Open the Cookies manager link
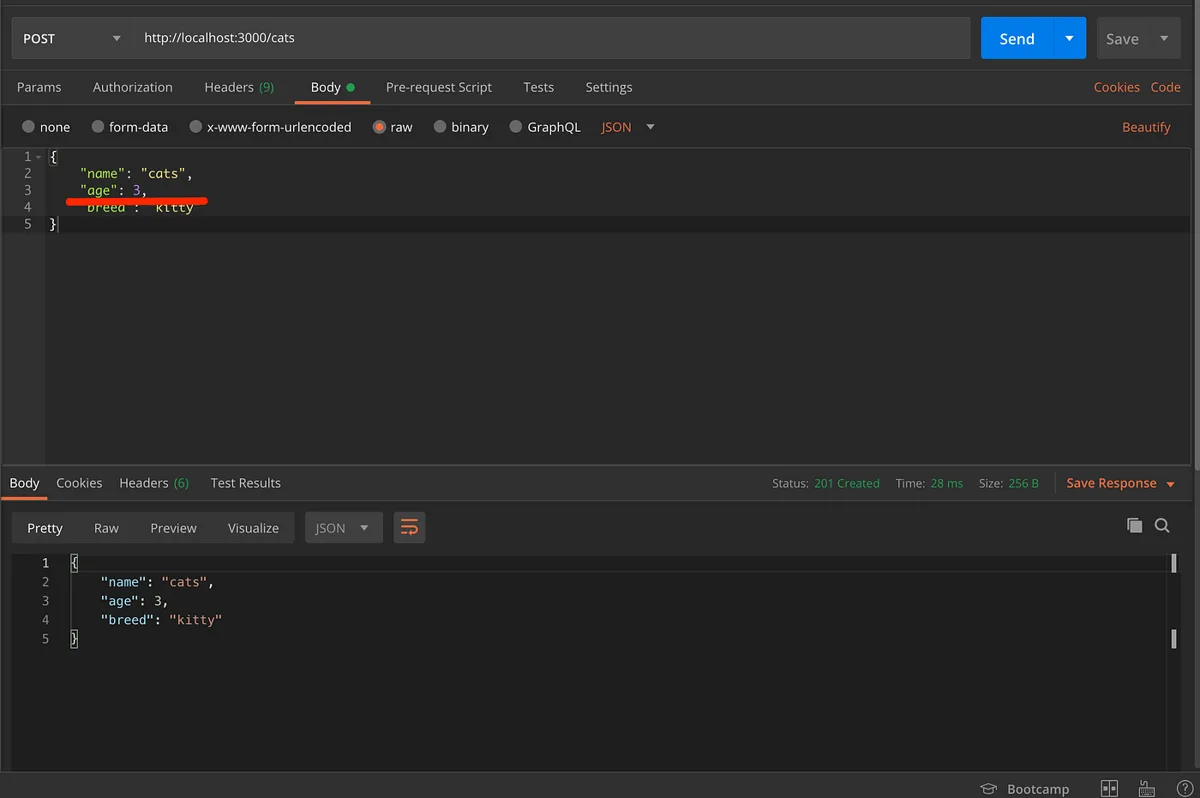The image size is (1200, 798). pos(1117,87)
